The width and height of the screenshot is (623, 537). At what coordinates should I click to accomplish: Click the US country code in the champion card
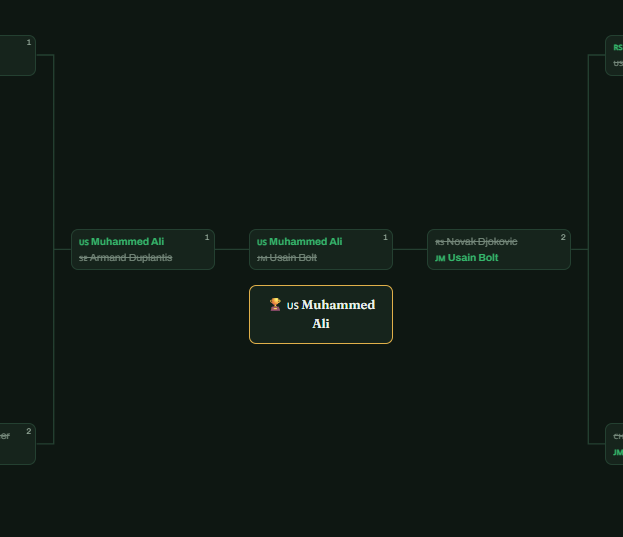pos(293,306)
